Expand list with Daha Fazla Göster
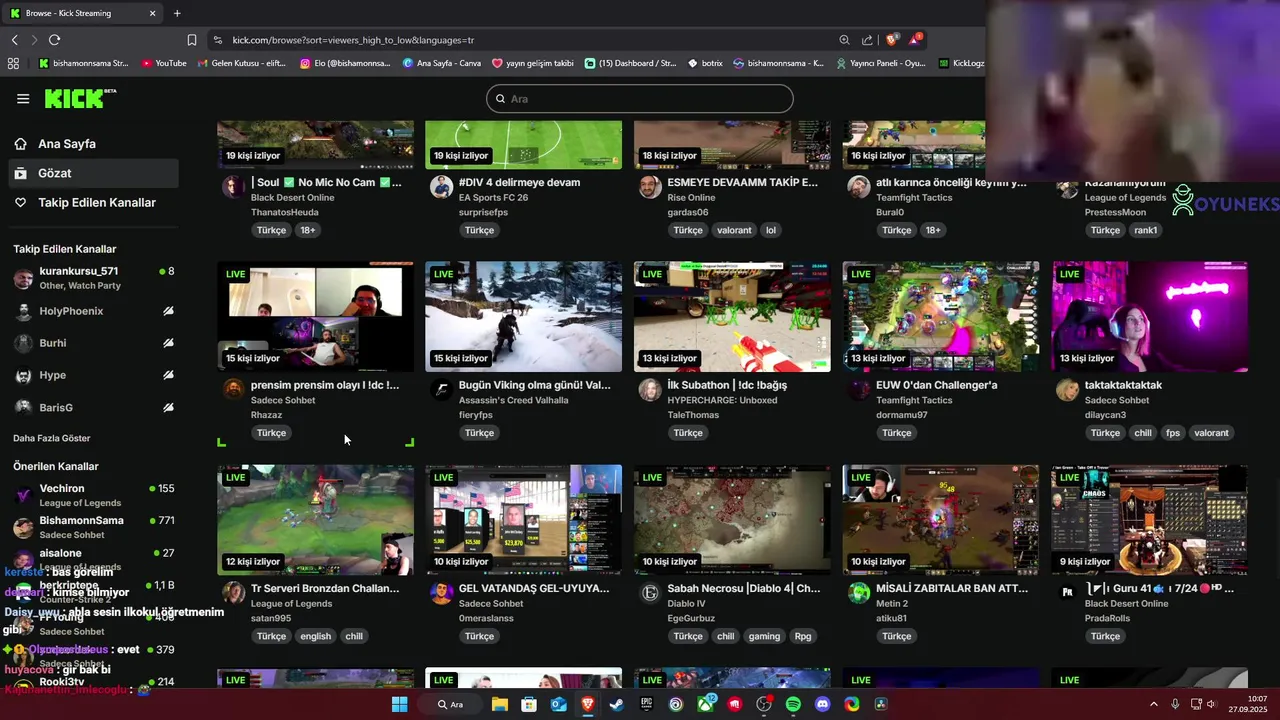Screen dimensions: 1280x720 52,438
